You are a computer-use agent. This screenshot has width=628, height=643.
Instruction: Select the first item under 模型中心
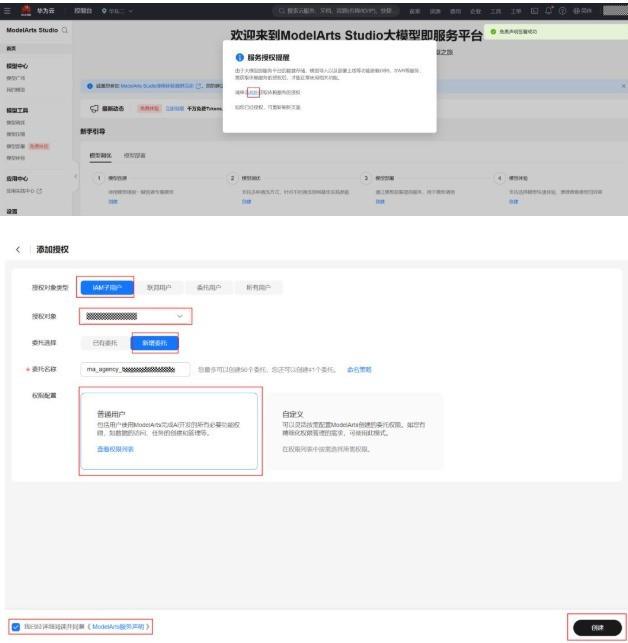coord(16,78)
